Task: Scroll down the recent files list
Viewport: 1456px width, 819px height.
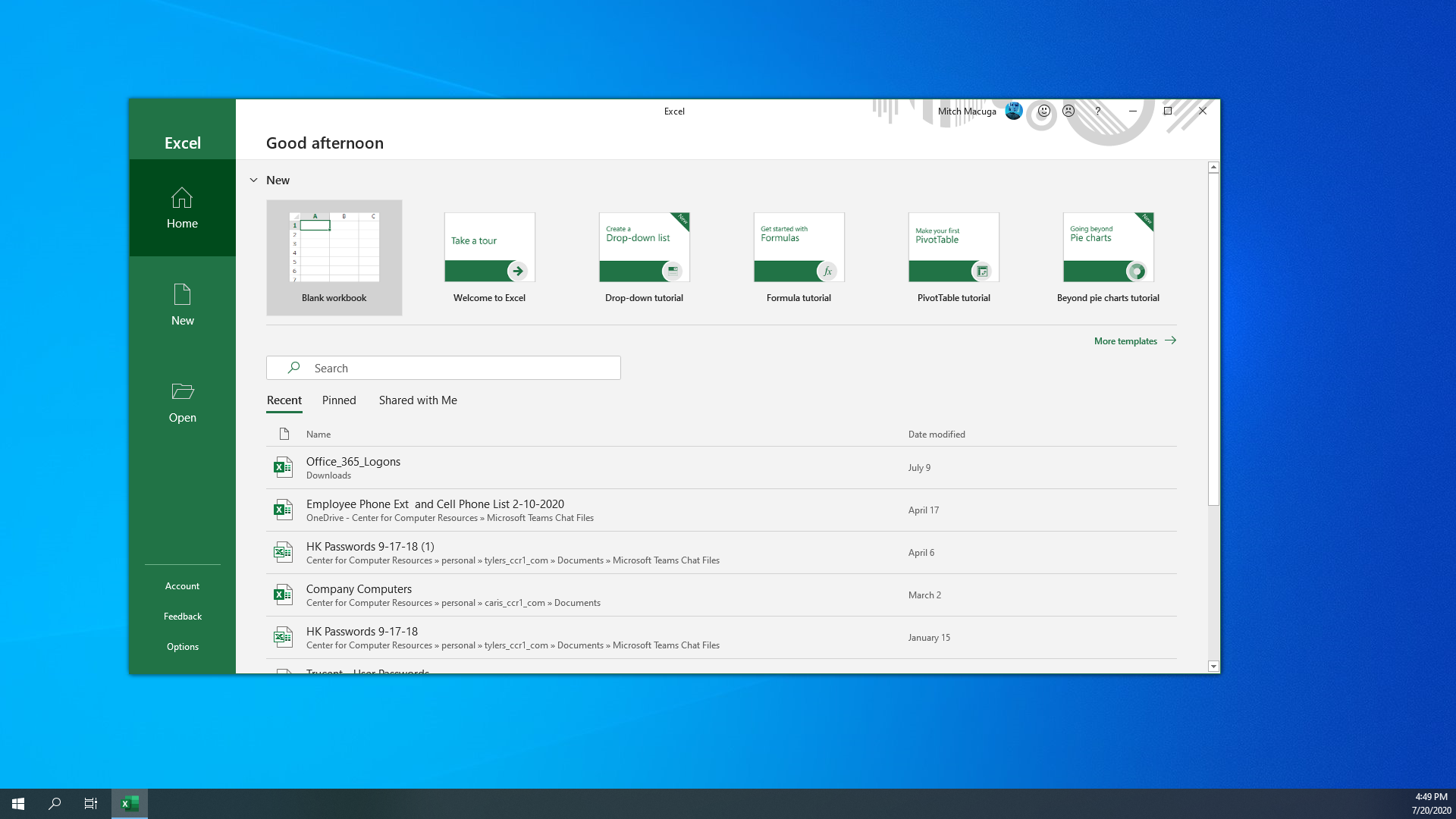Action: 1213,666
